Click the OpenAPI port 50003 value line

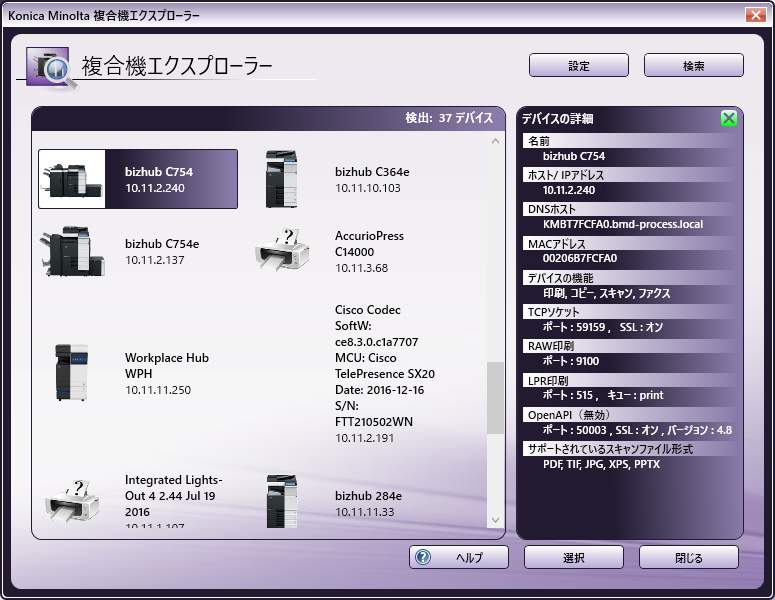point(637,430)
